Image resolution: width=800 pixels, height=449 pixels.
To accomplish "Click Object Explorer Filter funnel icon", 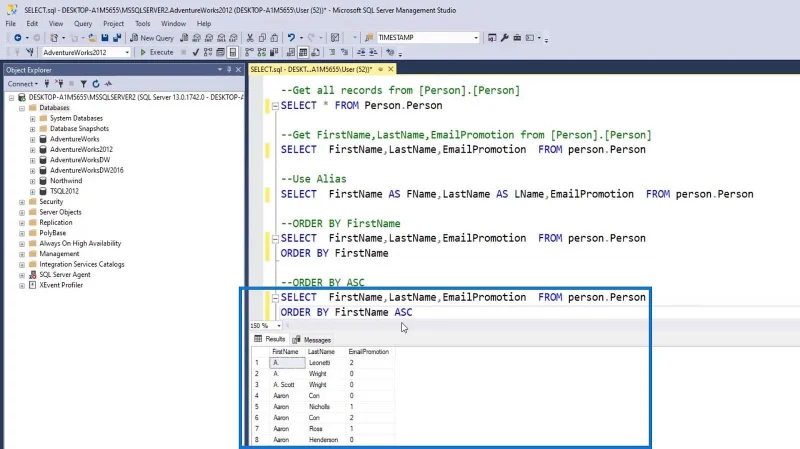I will [x=84, y=84].
